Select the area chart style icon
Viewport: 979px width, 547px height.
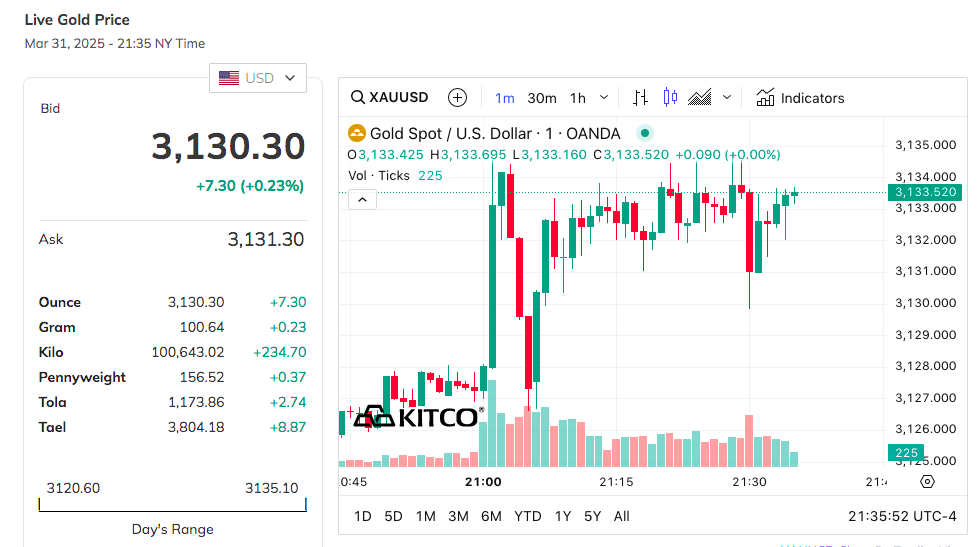coord(700,97)
